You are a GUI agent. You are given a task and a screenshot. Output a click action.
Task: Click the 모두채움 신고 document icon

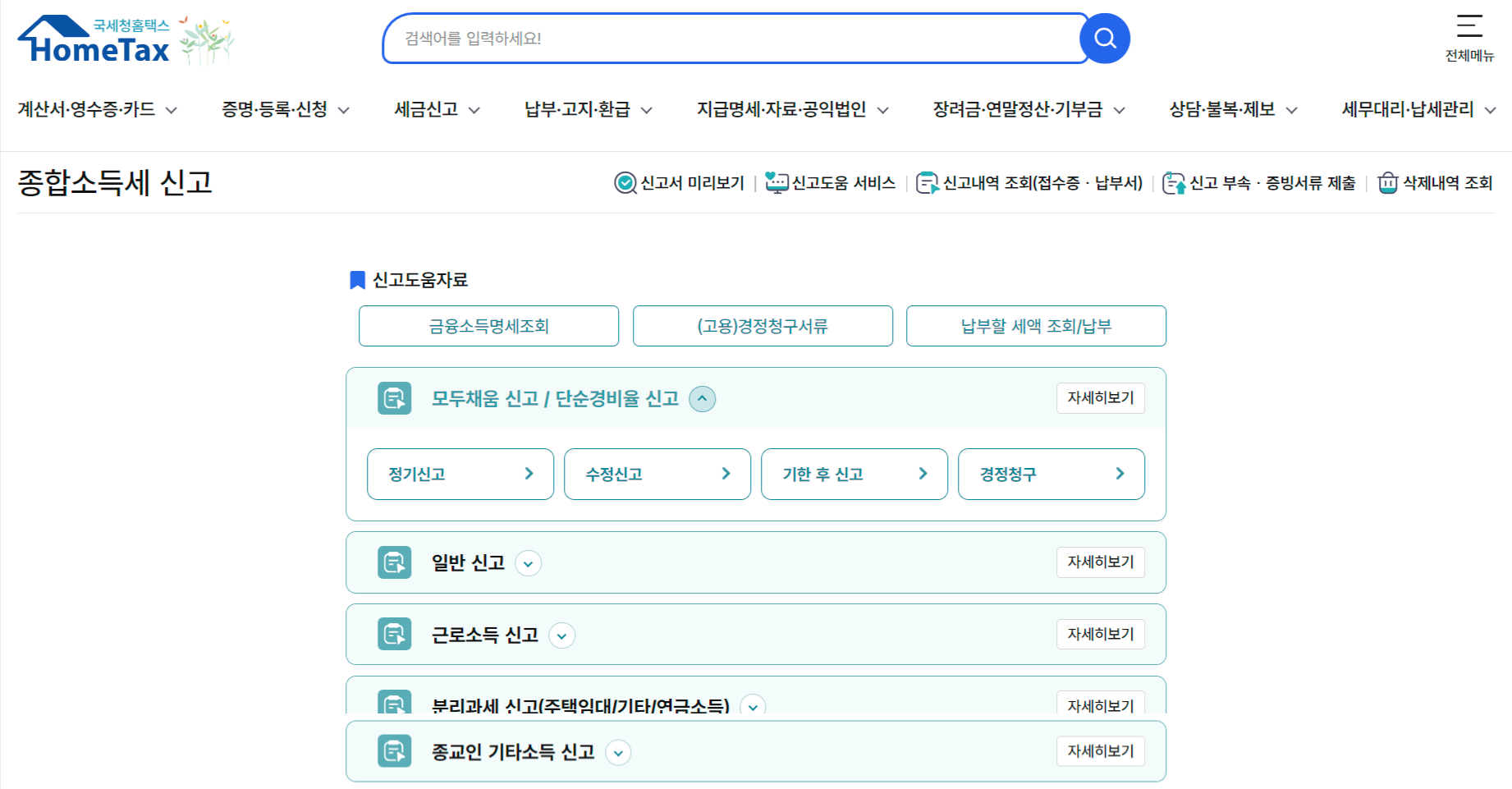click(x=394, y=398)
